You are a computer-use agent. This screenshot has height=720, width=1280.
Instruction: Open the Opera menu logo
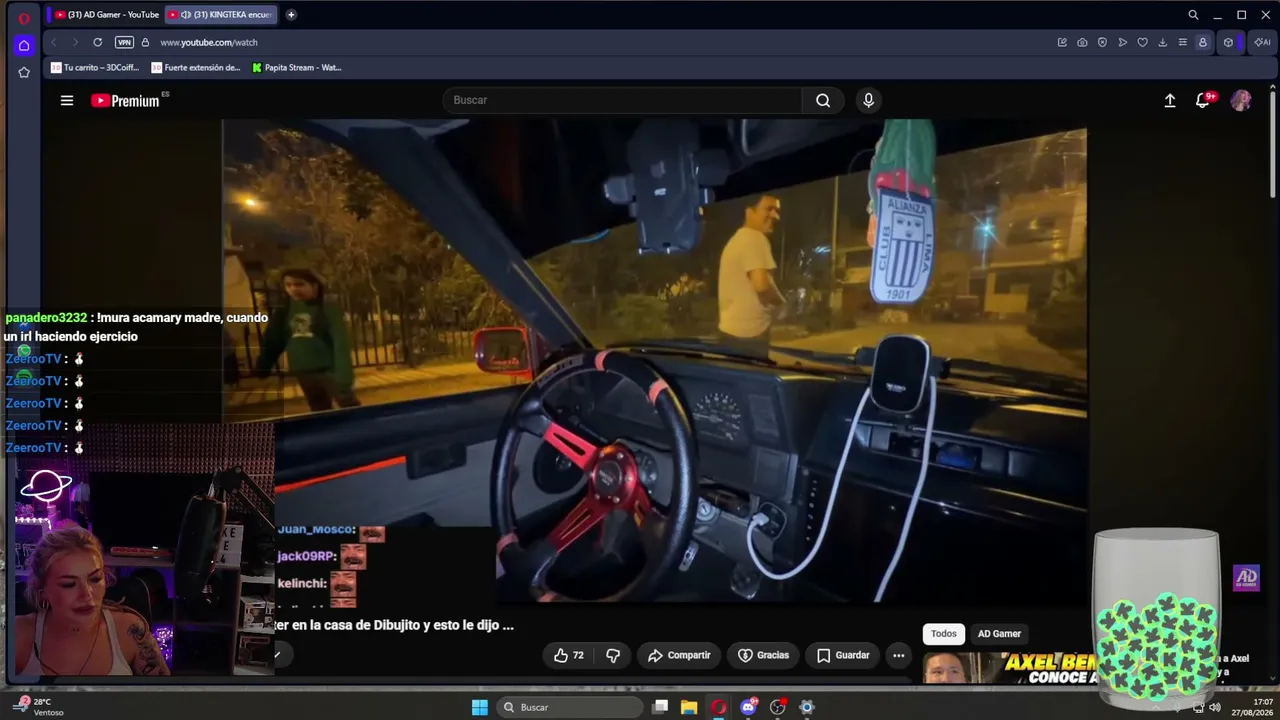pos(24,17)
